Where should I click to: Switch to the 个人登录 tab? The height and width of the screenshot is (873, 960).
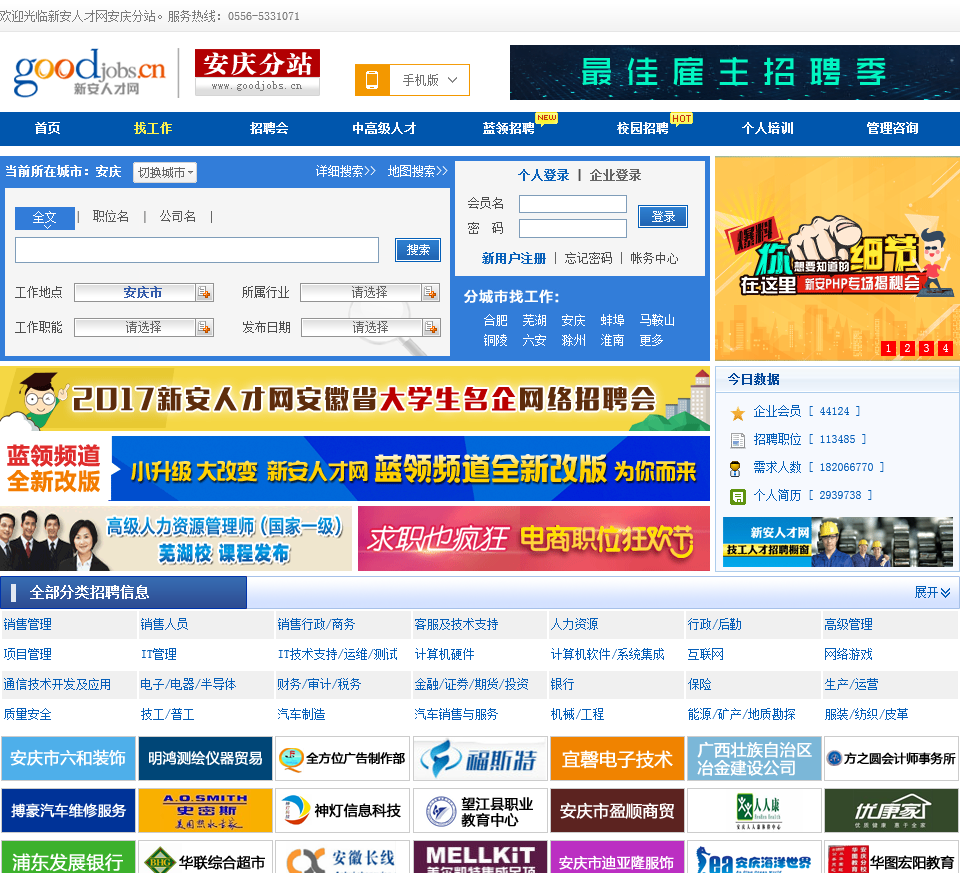[543, 176]
